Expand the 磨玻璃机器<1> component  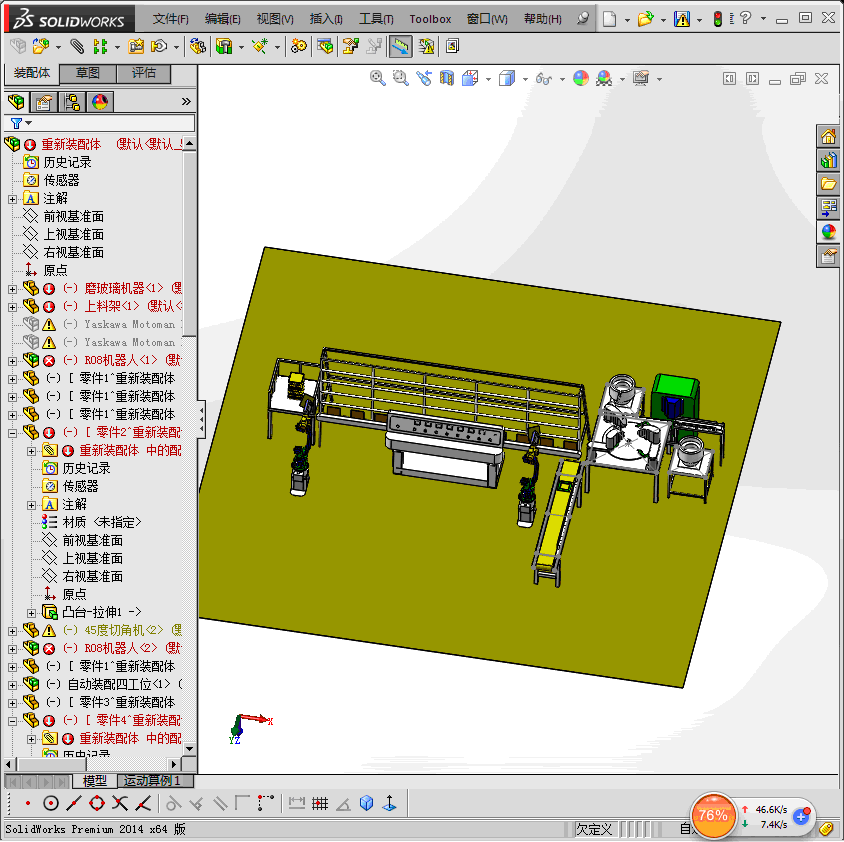pyautogui.click(x=12, y=289)
